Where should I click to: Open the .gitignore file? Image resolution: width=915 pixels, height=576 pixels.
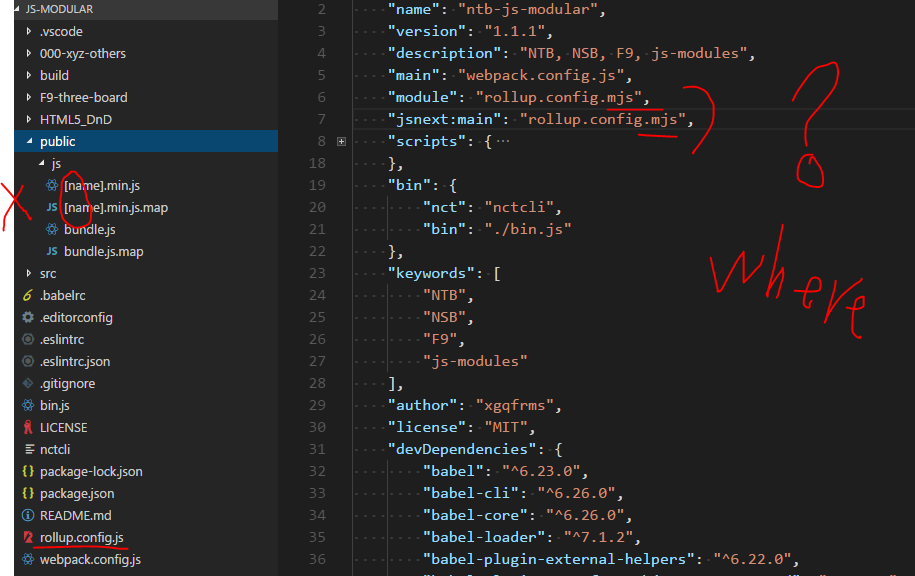pyautogui.click(x=67, y=383)
